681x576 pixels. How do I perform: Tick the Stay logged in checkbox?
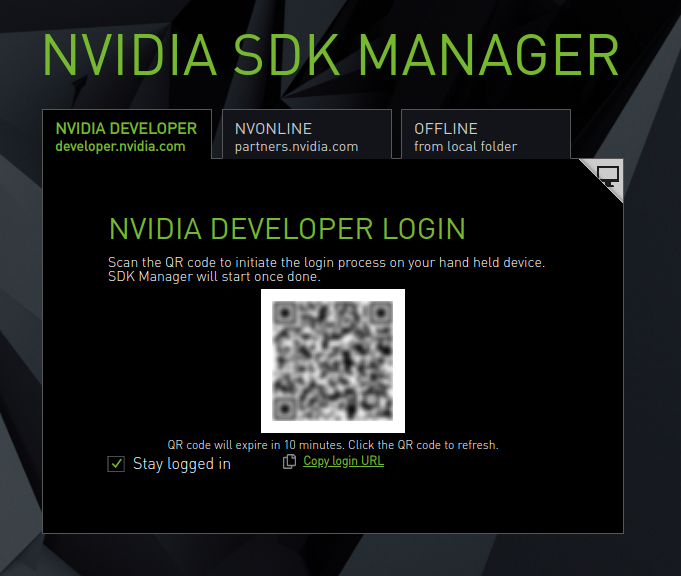pos(117,464)
